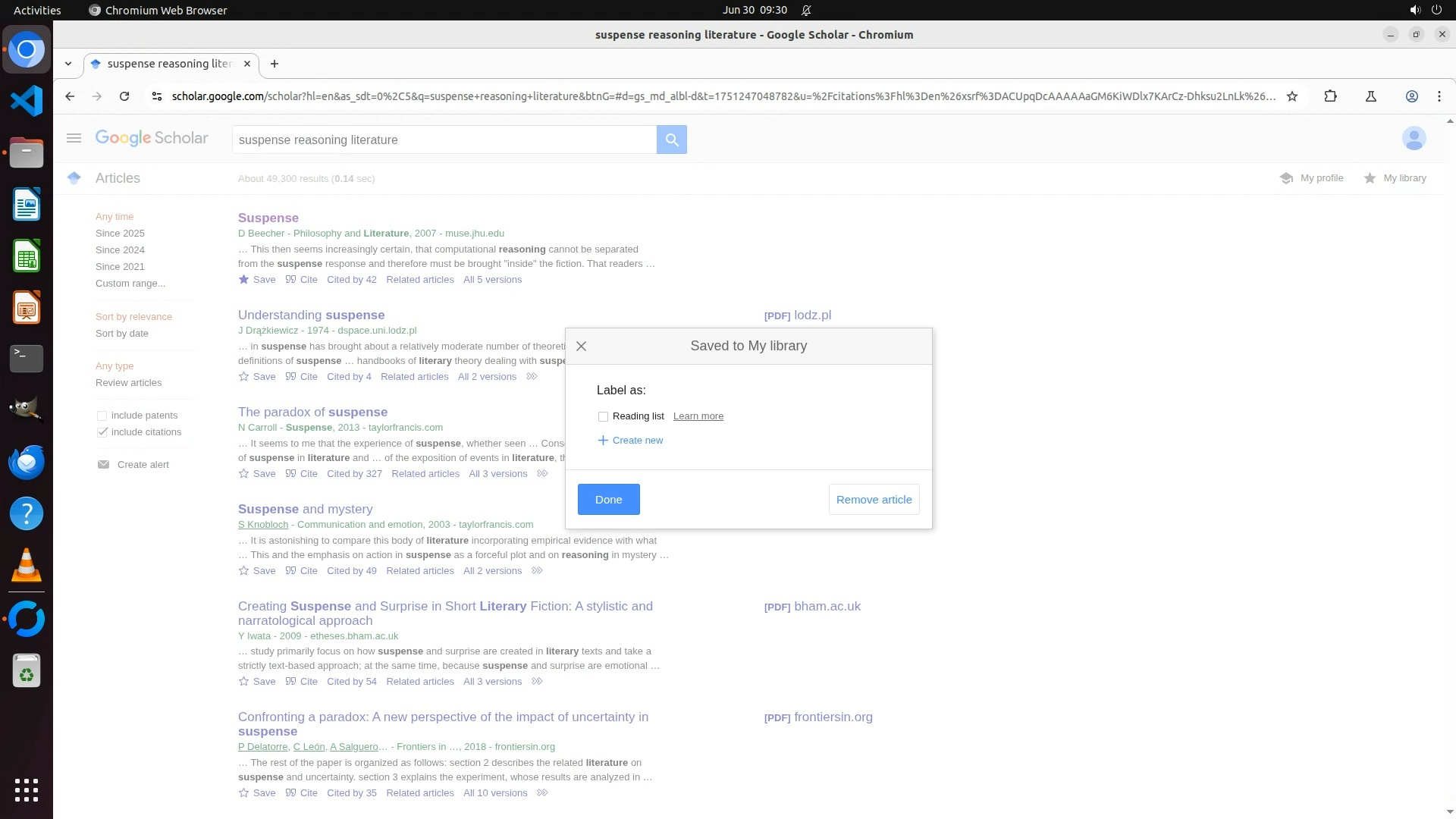Close the Saved to My library dialog
The image size is (1456, 819).
[581, 346]
